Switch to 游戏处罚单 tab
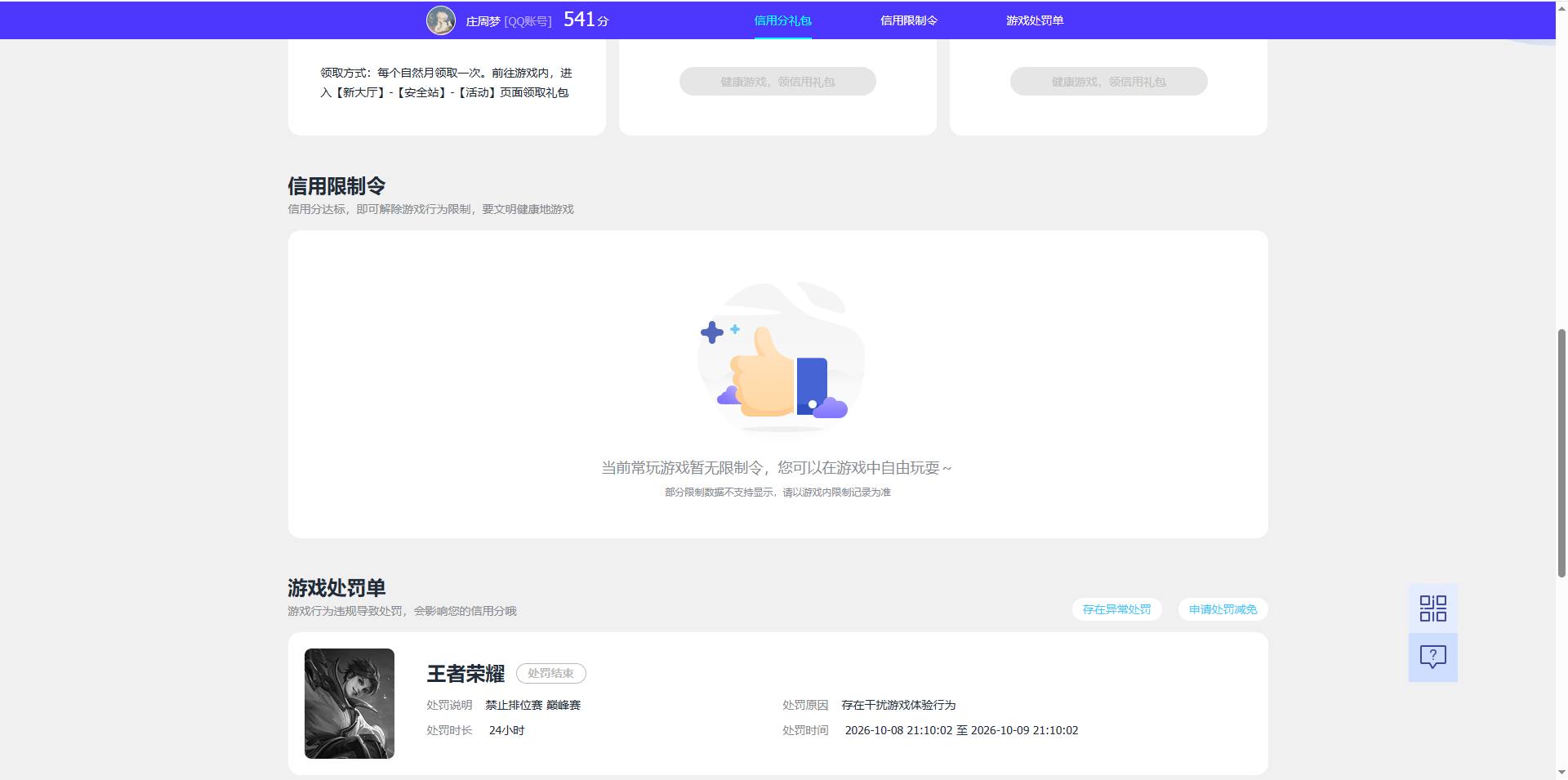Image resolution: width=1568 pixels, height=780 pixels. click(x=1034, y=20)
